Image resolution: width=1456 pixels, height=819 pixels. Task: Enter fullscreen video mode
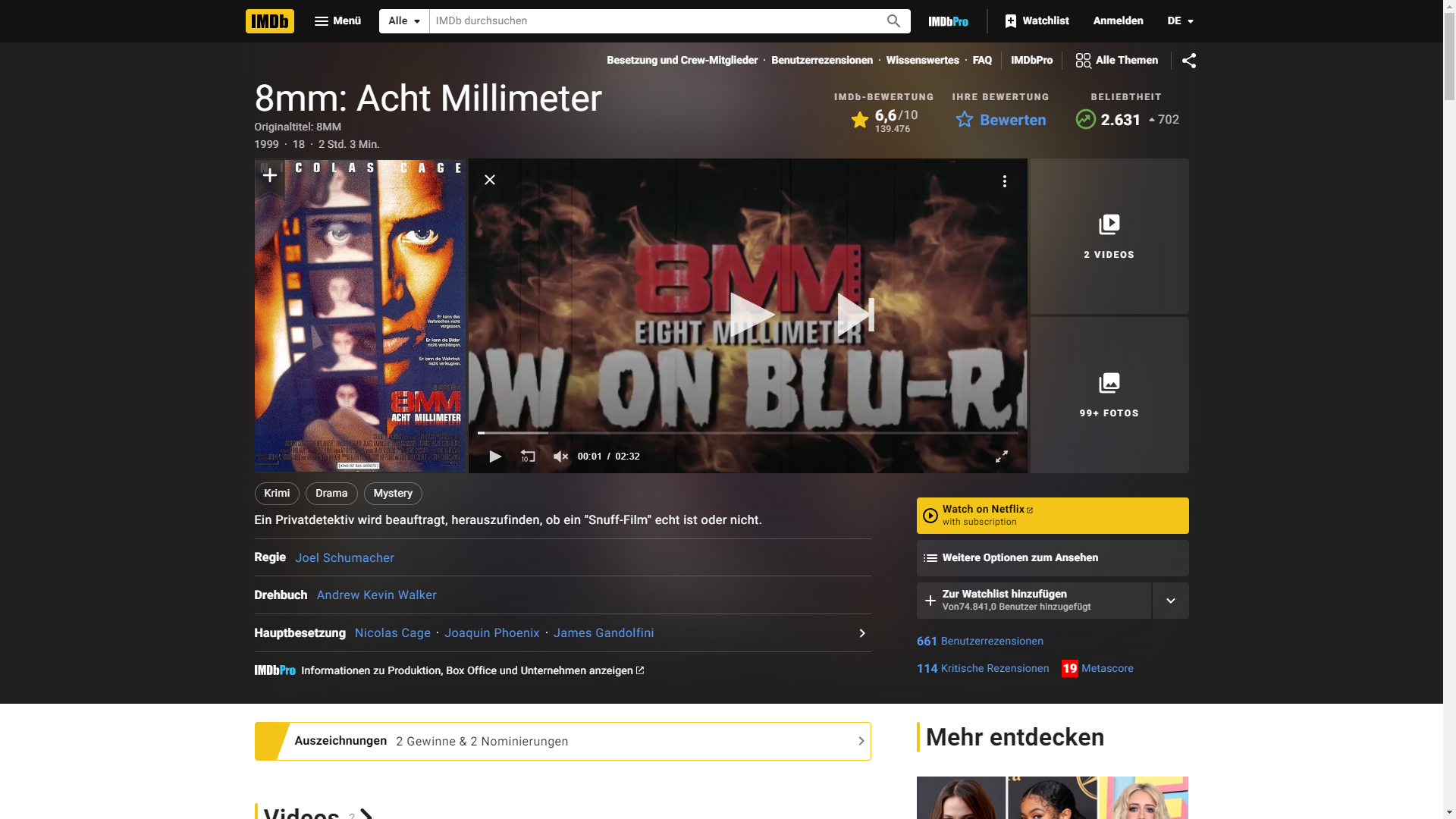point(1001,457)
